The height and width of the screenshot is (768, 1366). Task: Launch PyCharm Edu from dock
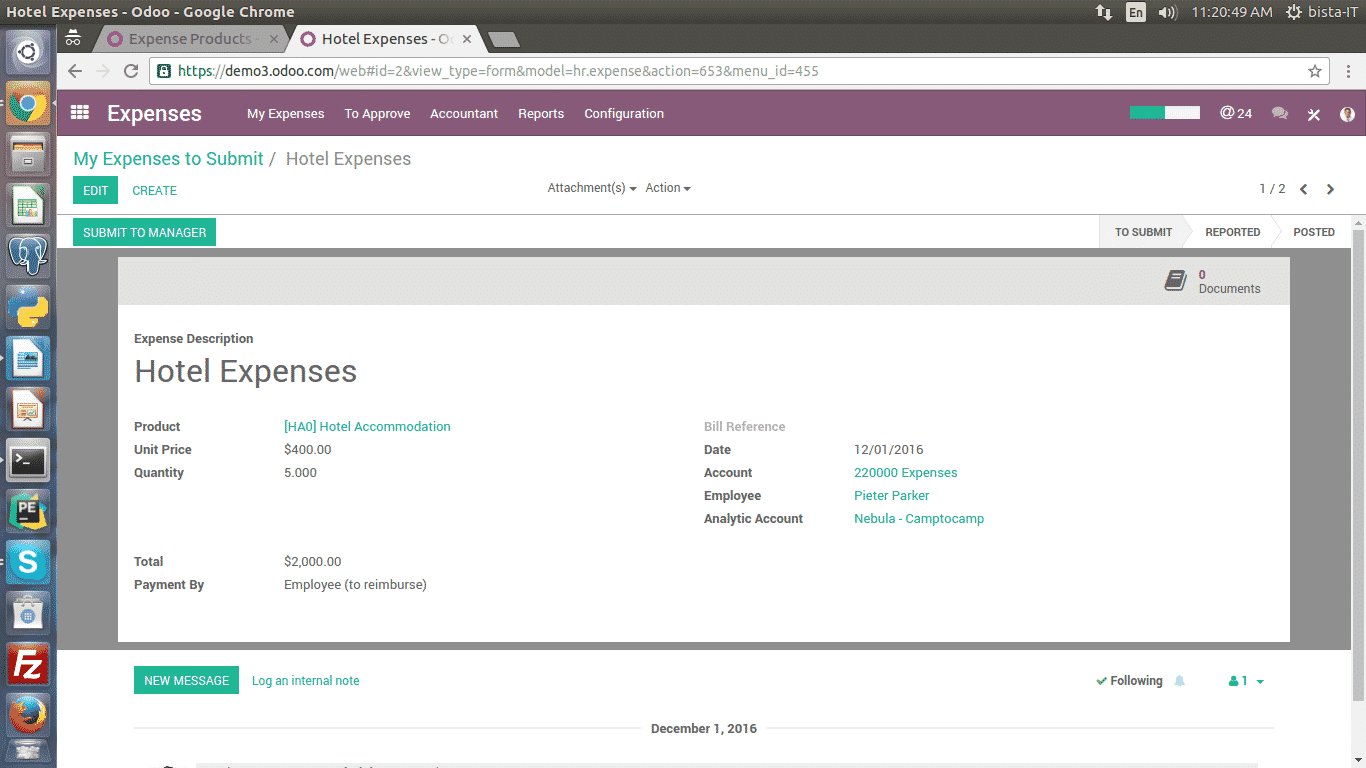pos(28,512)
